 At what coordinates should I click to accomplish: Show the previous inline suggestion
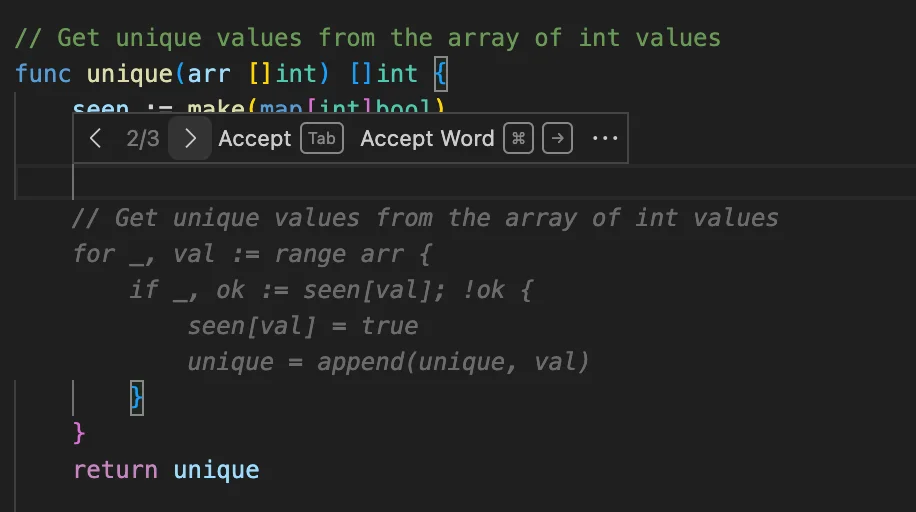coord(96,139)
